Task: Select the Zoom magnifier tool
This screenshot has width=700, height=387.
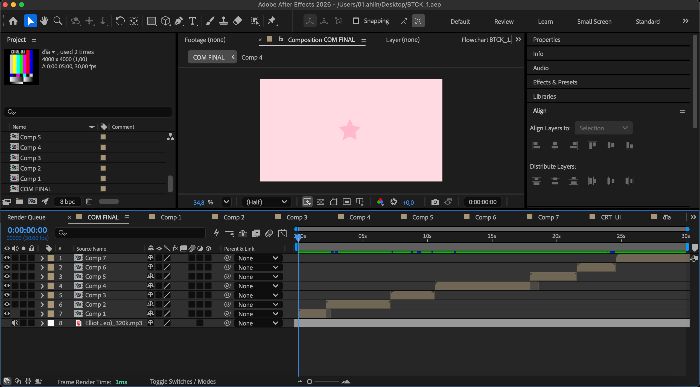Action: point(58,21)
